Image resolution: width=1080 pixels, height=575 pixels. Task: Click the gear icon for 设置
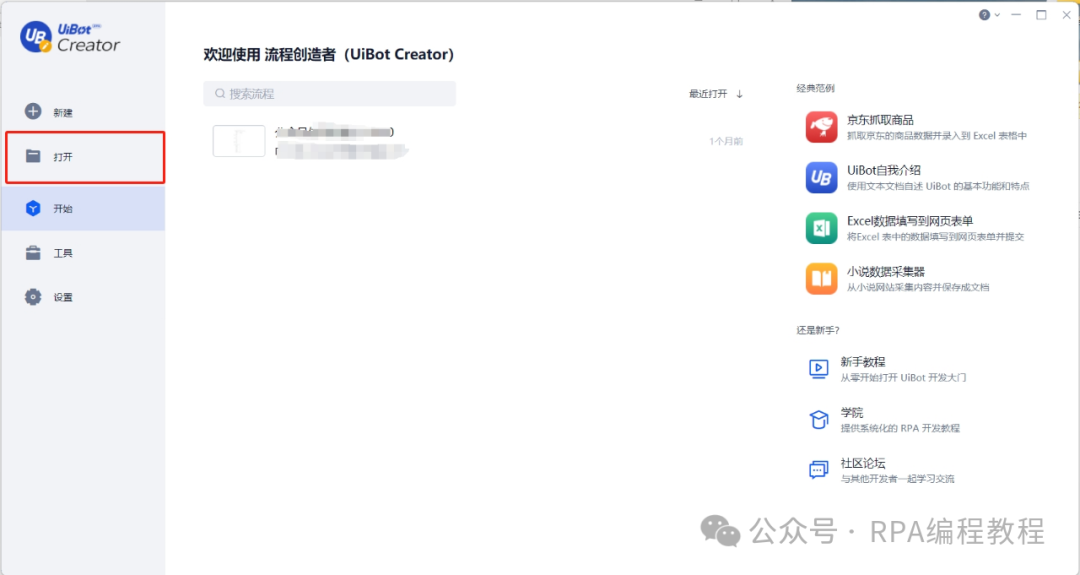click(x=33, y=297)
